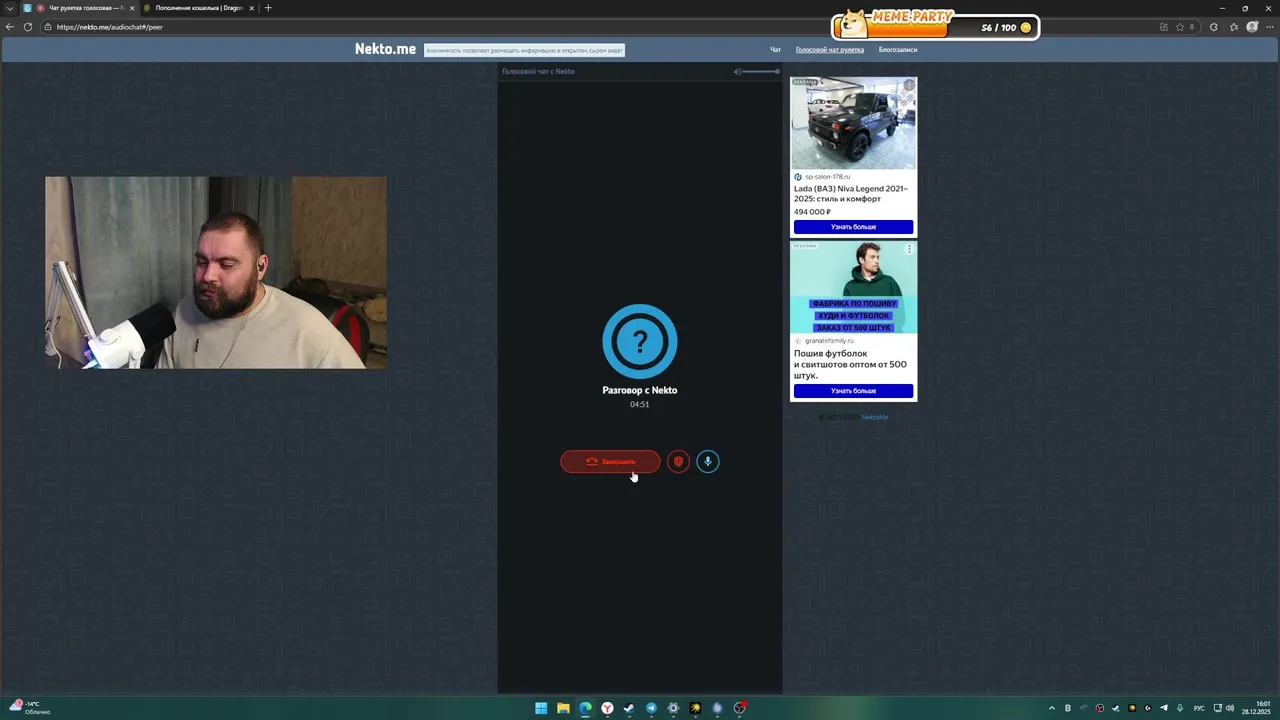This screenshot has width=1280, height=720.
Task: Open the OBS recording app on the taskbar
Action: pos(739,708)
